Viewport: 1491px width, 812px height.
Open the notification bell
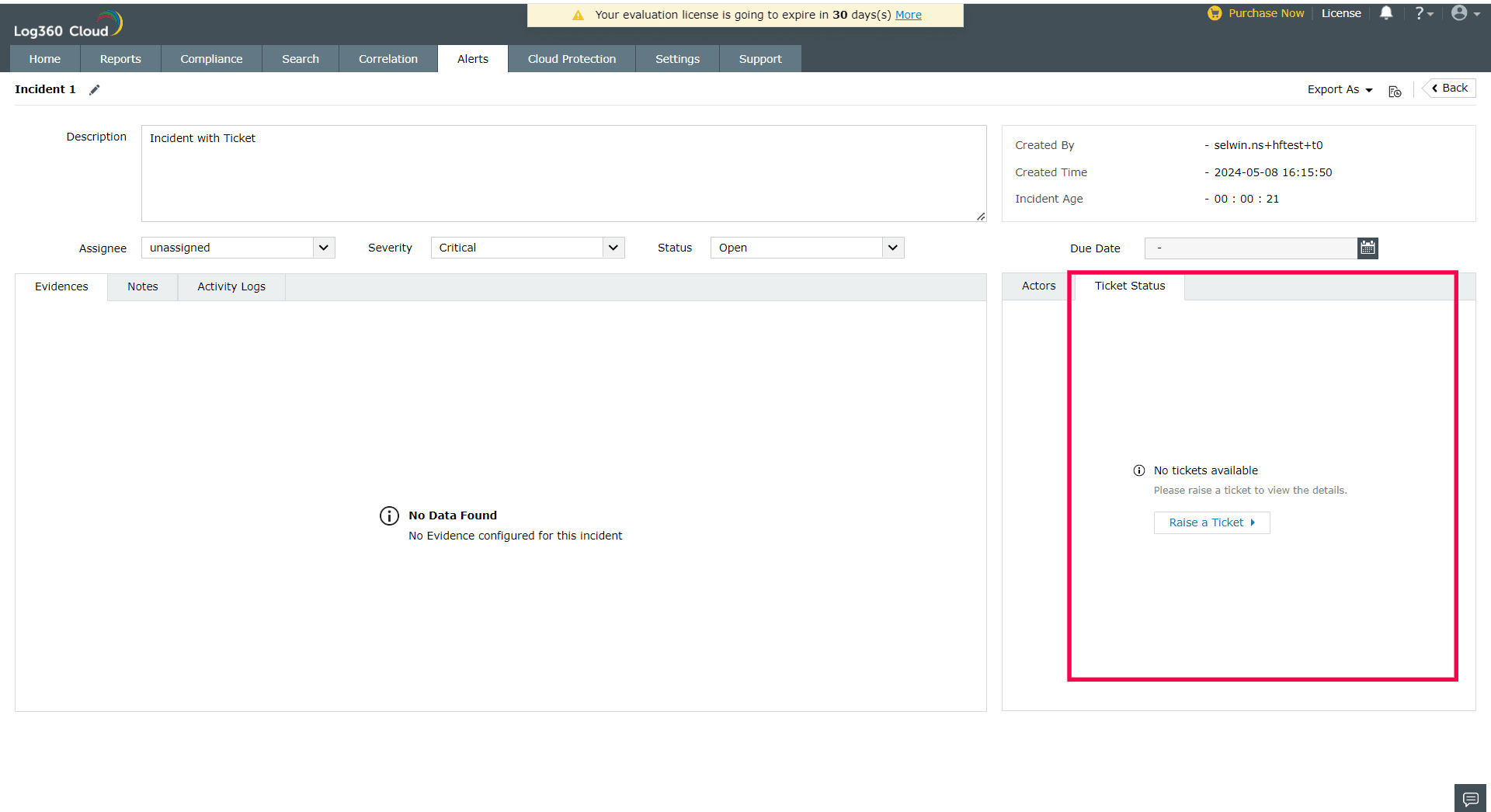point(1387,13)
